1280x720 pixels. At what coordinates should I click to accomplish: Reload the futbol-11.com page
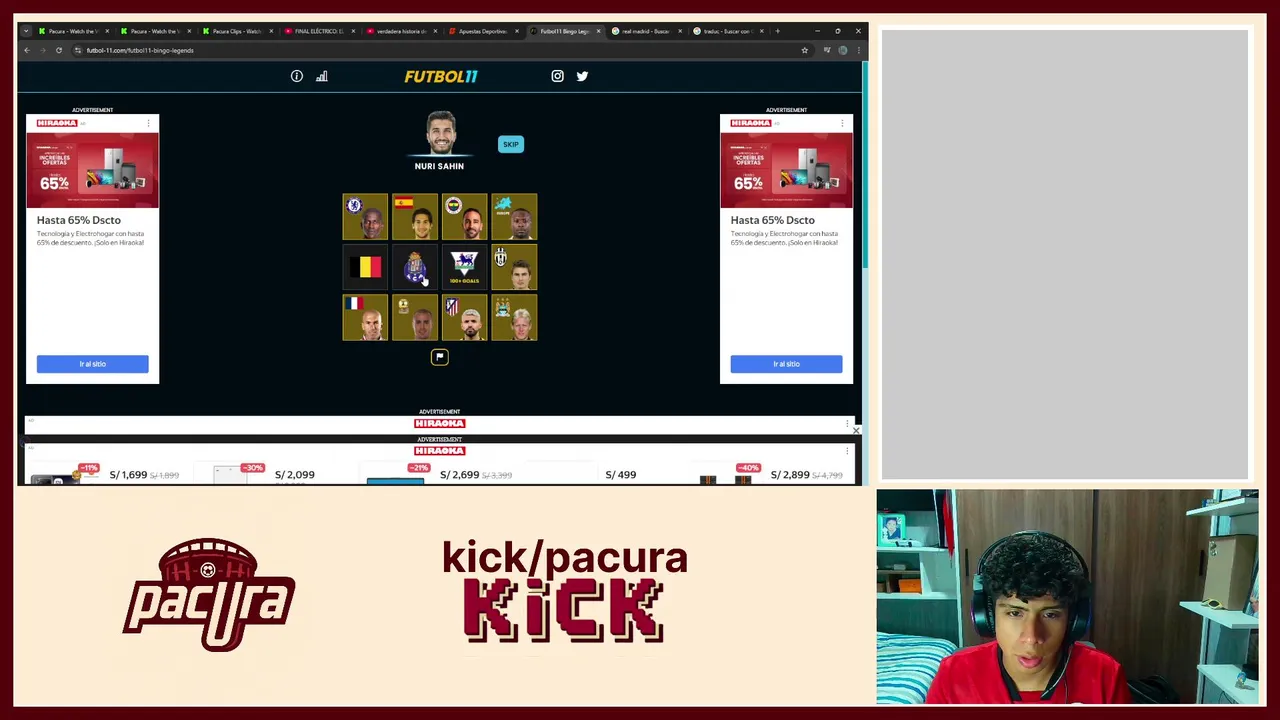[x=59, y=50]
